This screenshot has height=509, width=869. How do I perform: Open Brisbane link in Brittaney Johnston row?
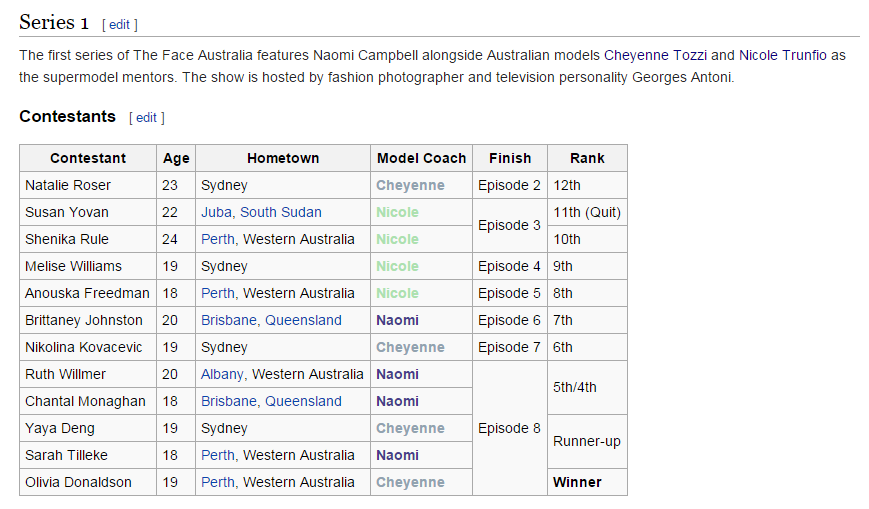coord(228,320)
